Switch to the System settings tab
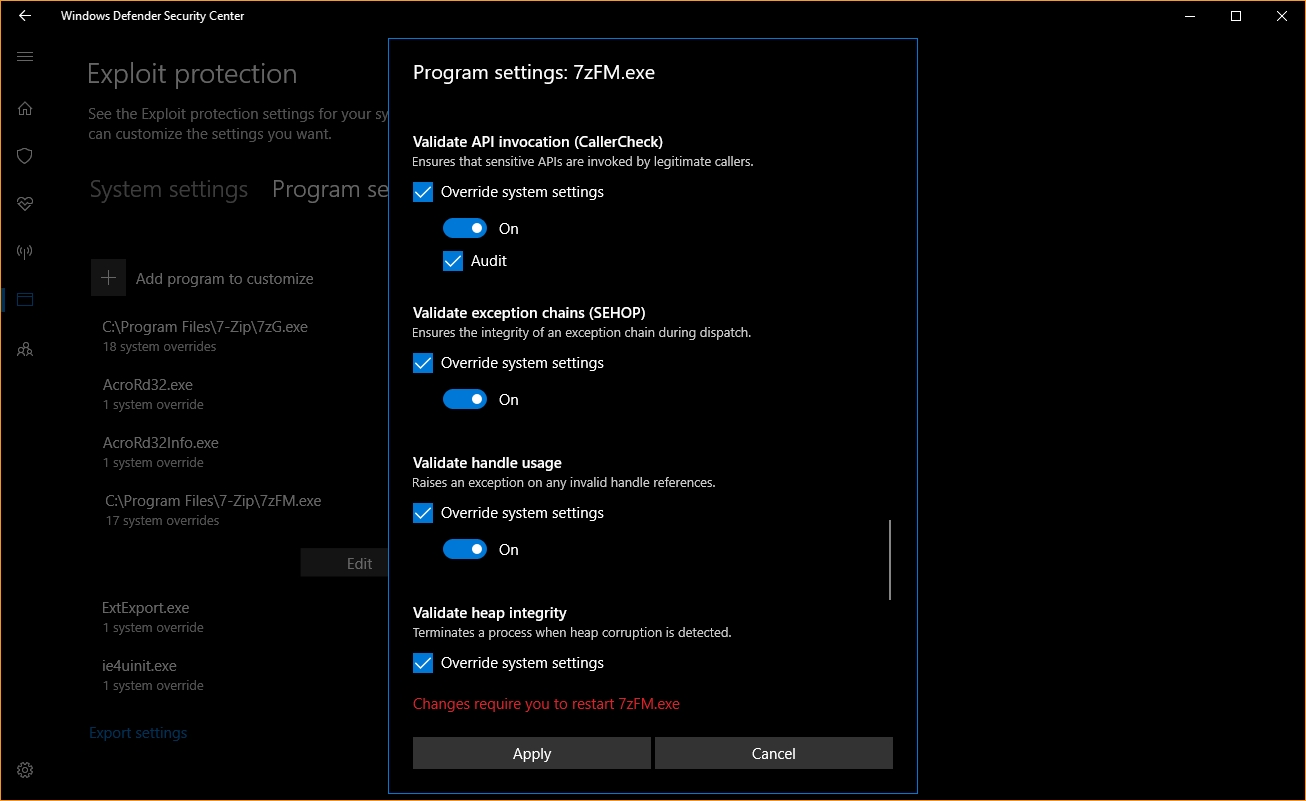The height and width of the screenshot is (801, 1306). point(169,190)
